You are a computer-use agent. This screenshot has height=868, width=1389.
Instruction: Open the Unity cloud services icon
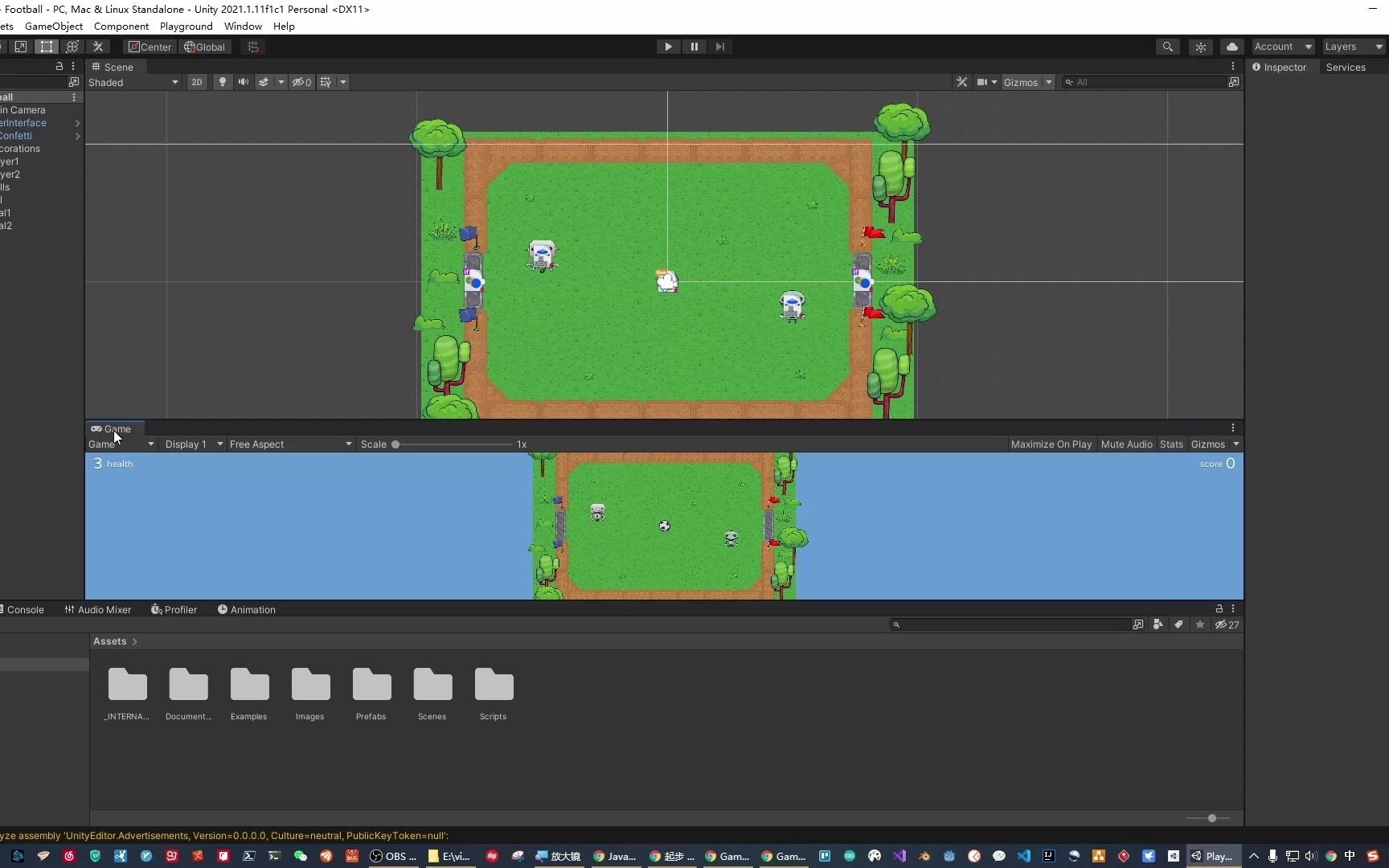[x=1233, y=46]
